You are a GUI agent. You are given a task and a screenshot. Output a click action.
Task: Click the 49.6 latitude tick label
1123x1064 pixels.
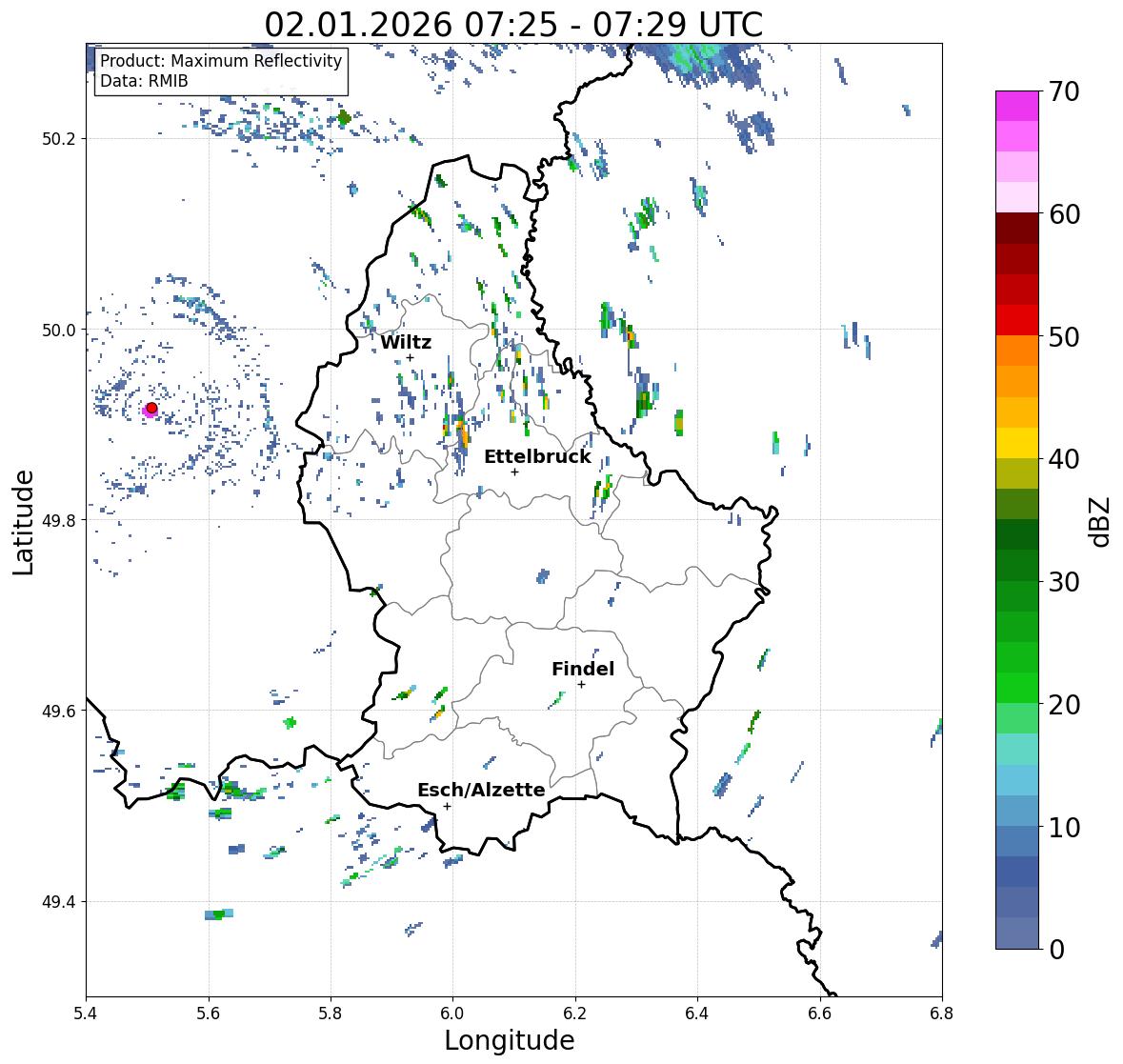pyautogui.click(x=59, y=711)
